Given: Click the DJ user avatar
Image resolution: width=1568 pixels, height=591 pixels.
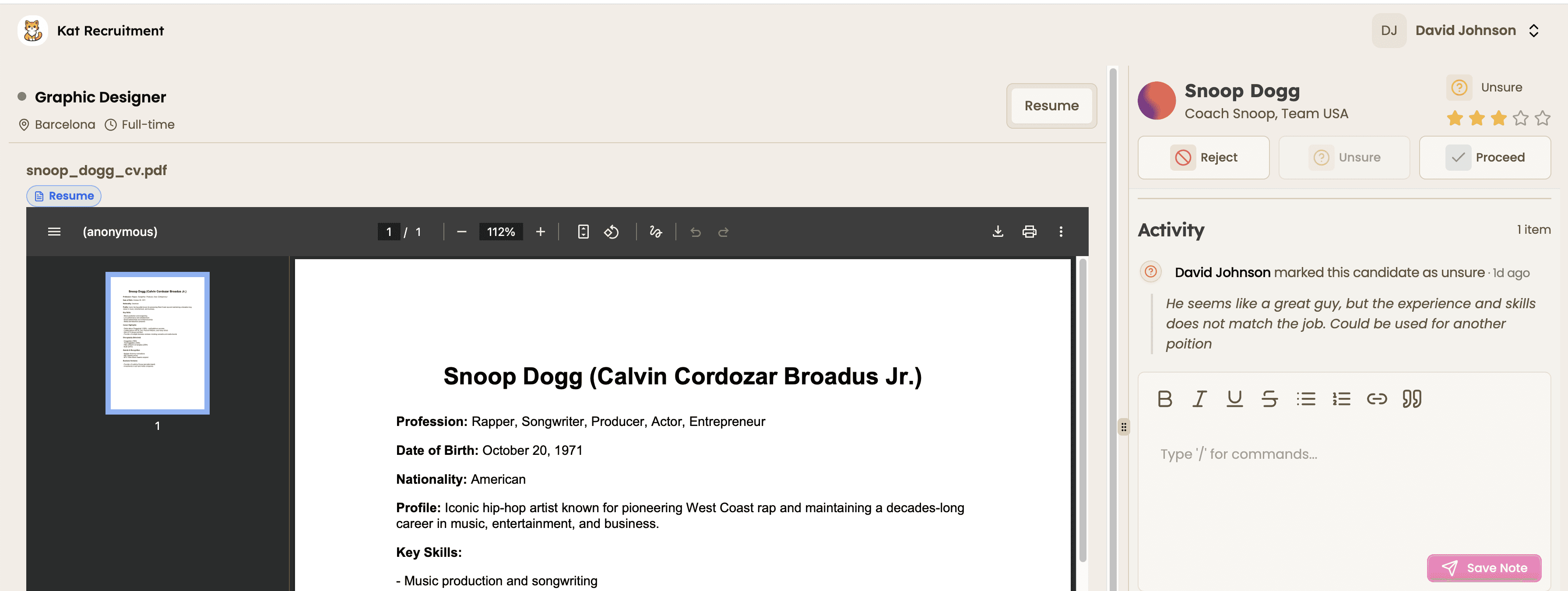Looking at the screenshot, I should click(x=1389, y=31).
